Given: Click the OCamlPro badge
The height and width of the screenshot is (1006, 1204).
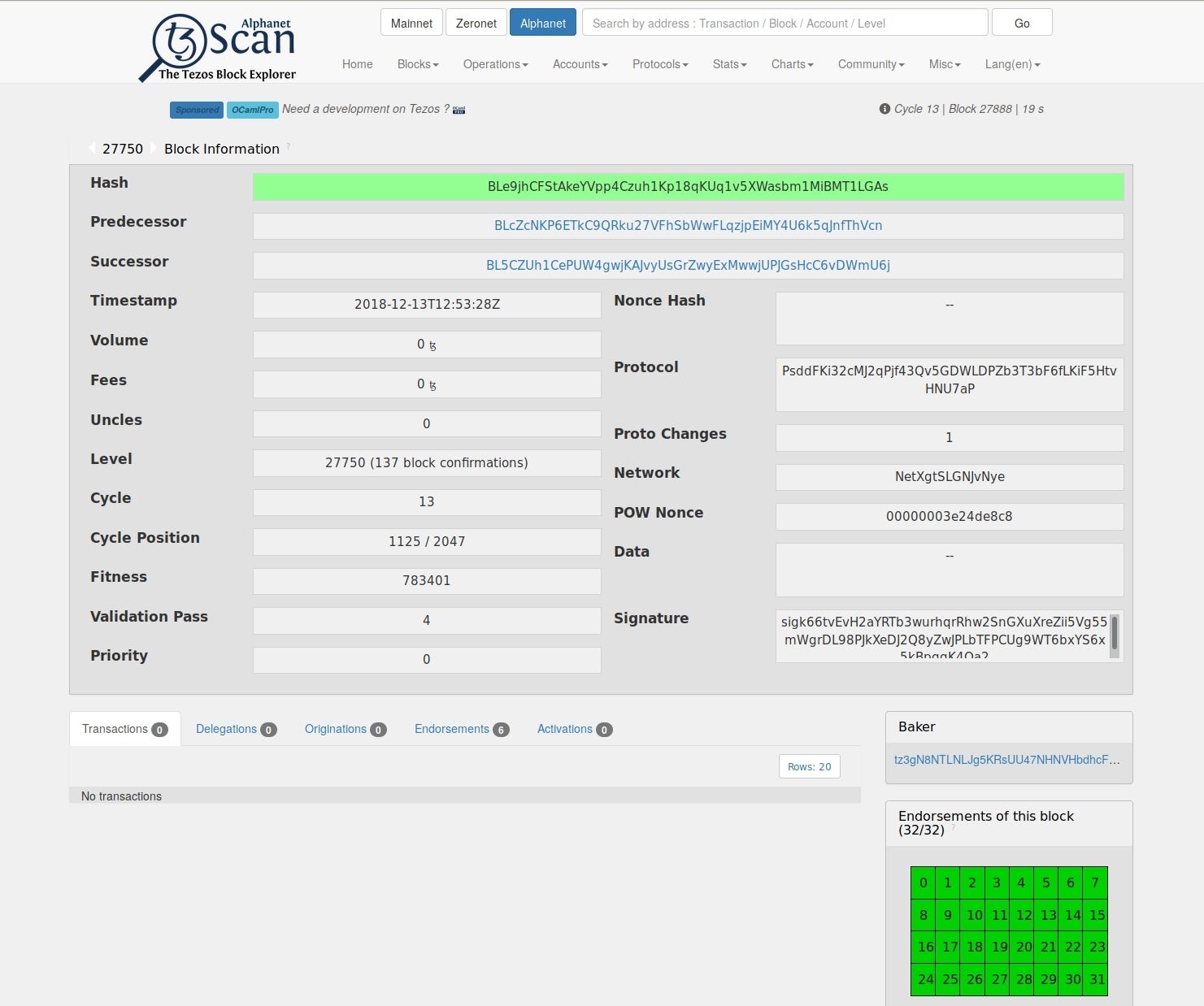Looking at the screenshot, I should 253,110.
